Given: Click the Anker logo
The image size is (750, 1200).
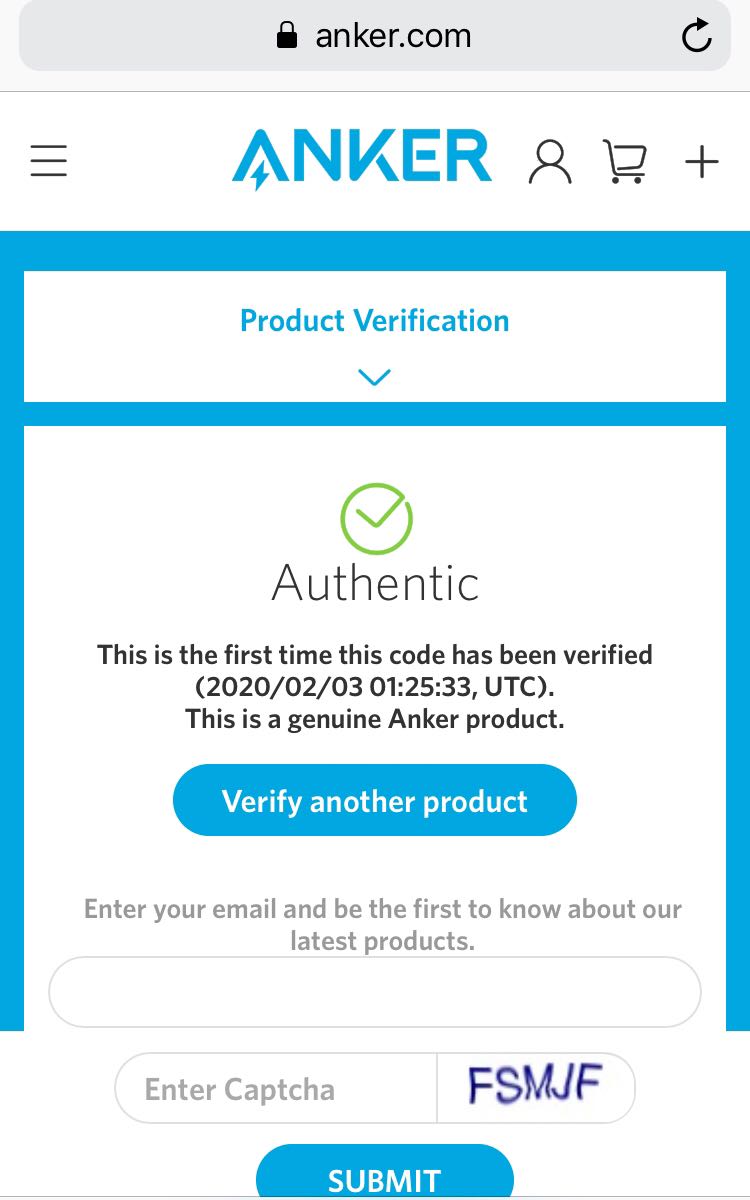Looking at the screenshot, I should point(362,159).
